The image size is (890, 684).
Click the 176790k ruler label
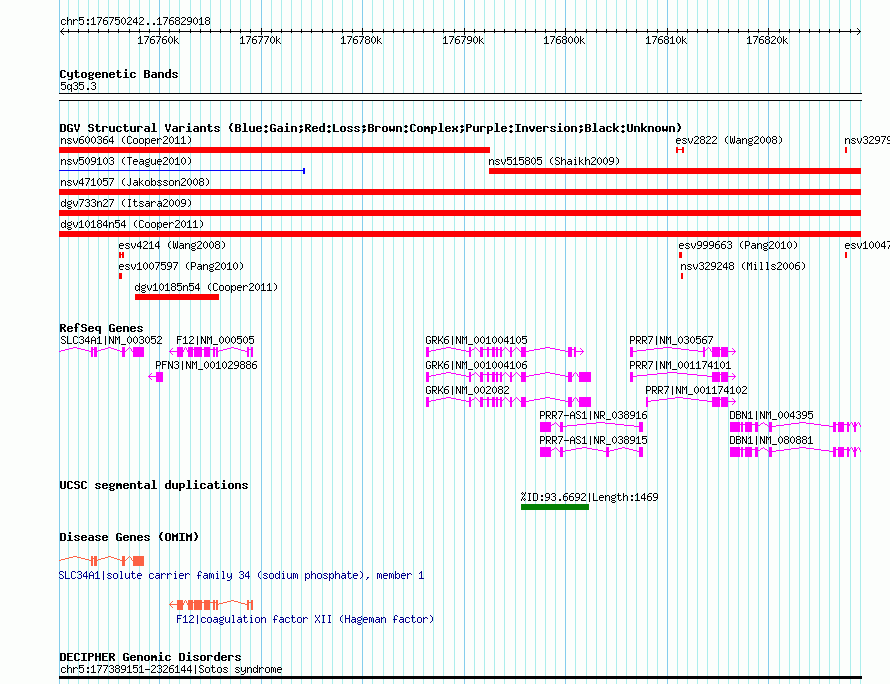463,41
